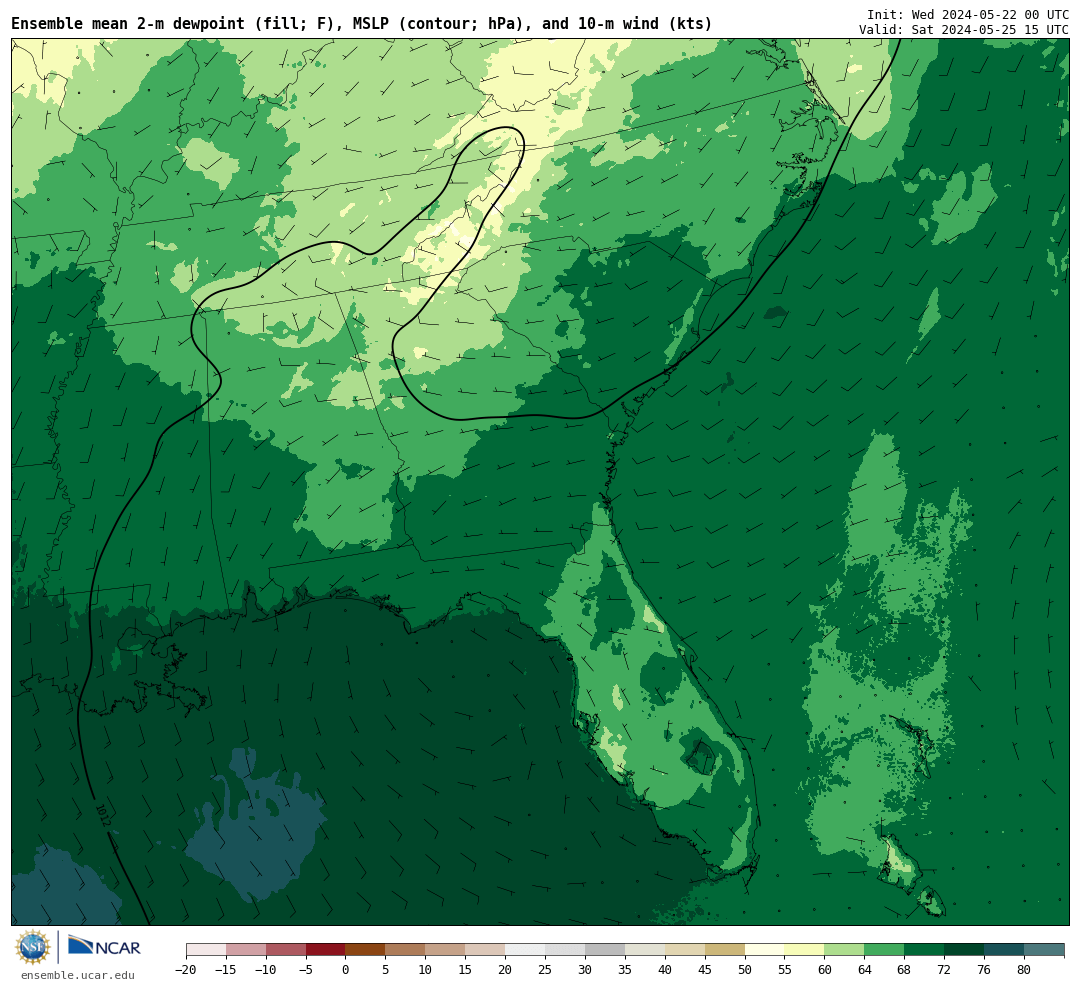Screen dimensions: 1080x988
Task: Pick the gray swatch between 30 and 35
Action: point(605,950)
